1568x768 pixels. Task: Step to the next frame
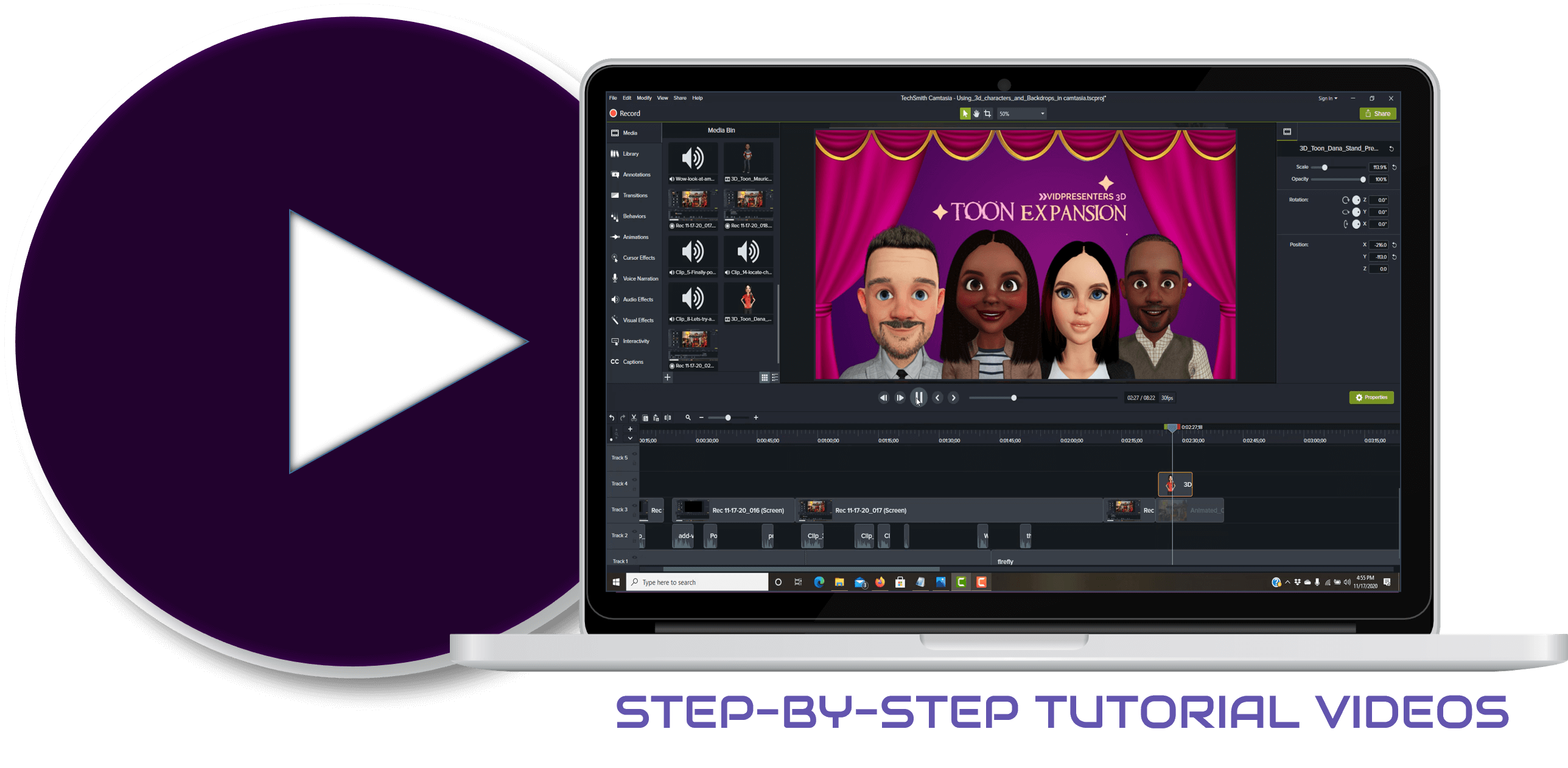point(900,397)
